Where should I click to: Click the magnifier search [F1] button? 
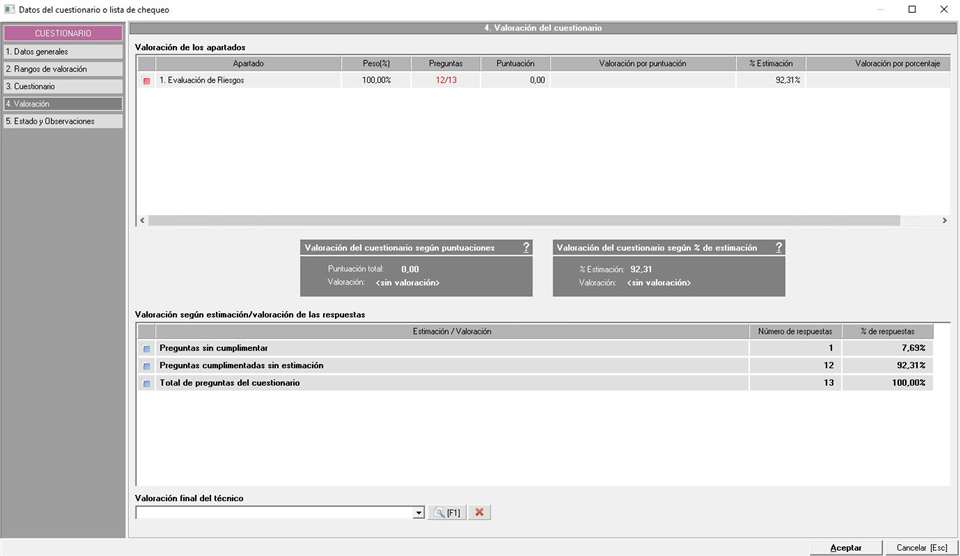(446, 513)
